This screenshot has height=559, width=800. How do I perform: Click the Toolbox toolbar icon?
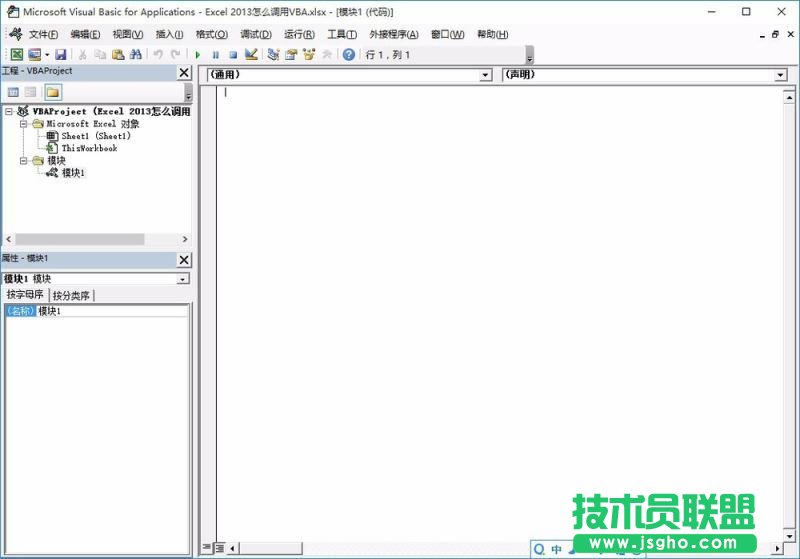coord(327,54)
